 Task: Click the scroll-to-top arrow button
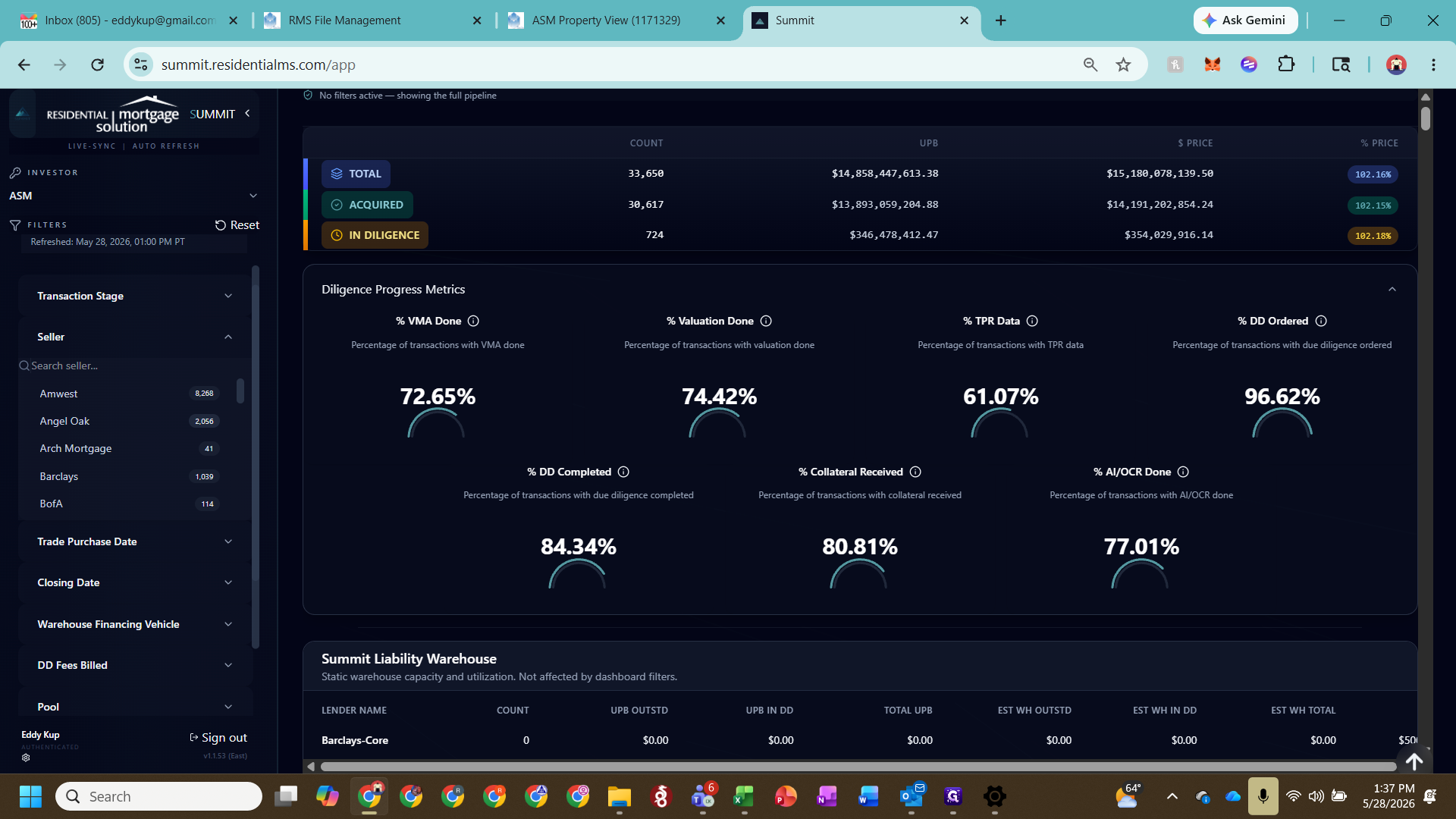click(1414, 761)
